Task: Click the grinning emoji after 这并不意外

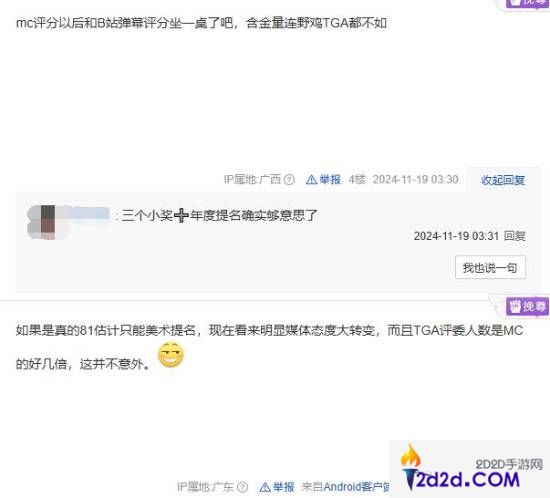Action: [171, 355]
